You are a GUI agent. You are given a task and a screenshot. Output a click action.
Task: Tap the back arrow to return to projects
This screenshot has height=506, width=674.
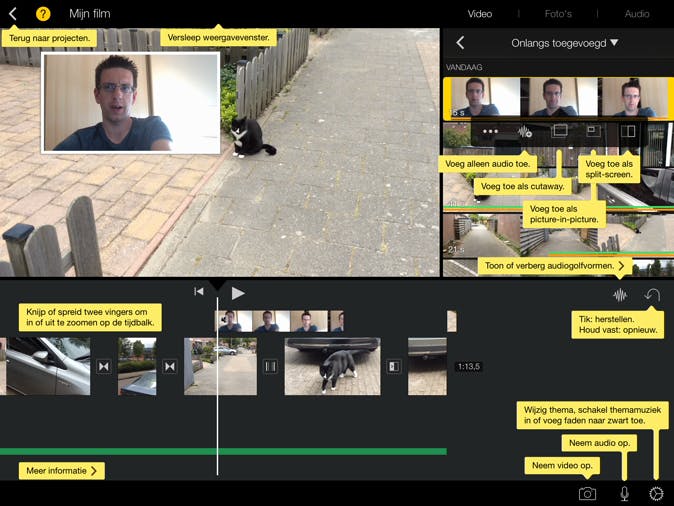pyautogui.click(x=13, y=14)
